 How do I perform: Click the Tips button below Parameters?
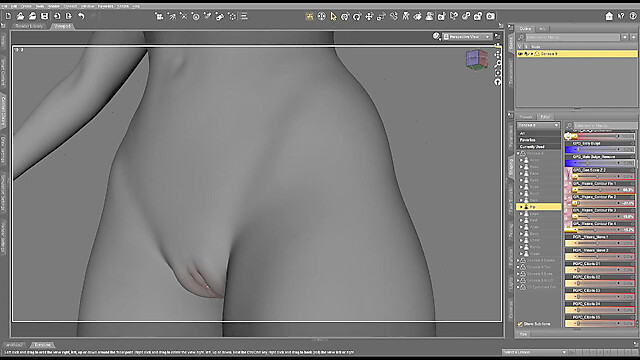pyautogui.click(x=523, y=334)
